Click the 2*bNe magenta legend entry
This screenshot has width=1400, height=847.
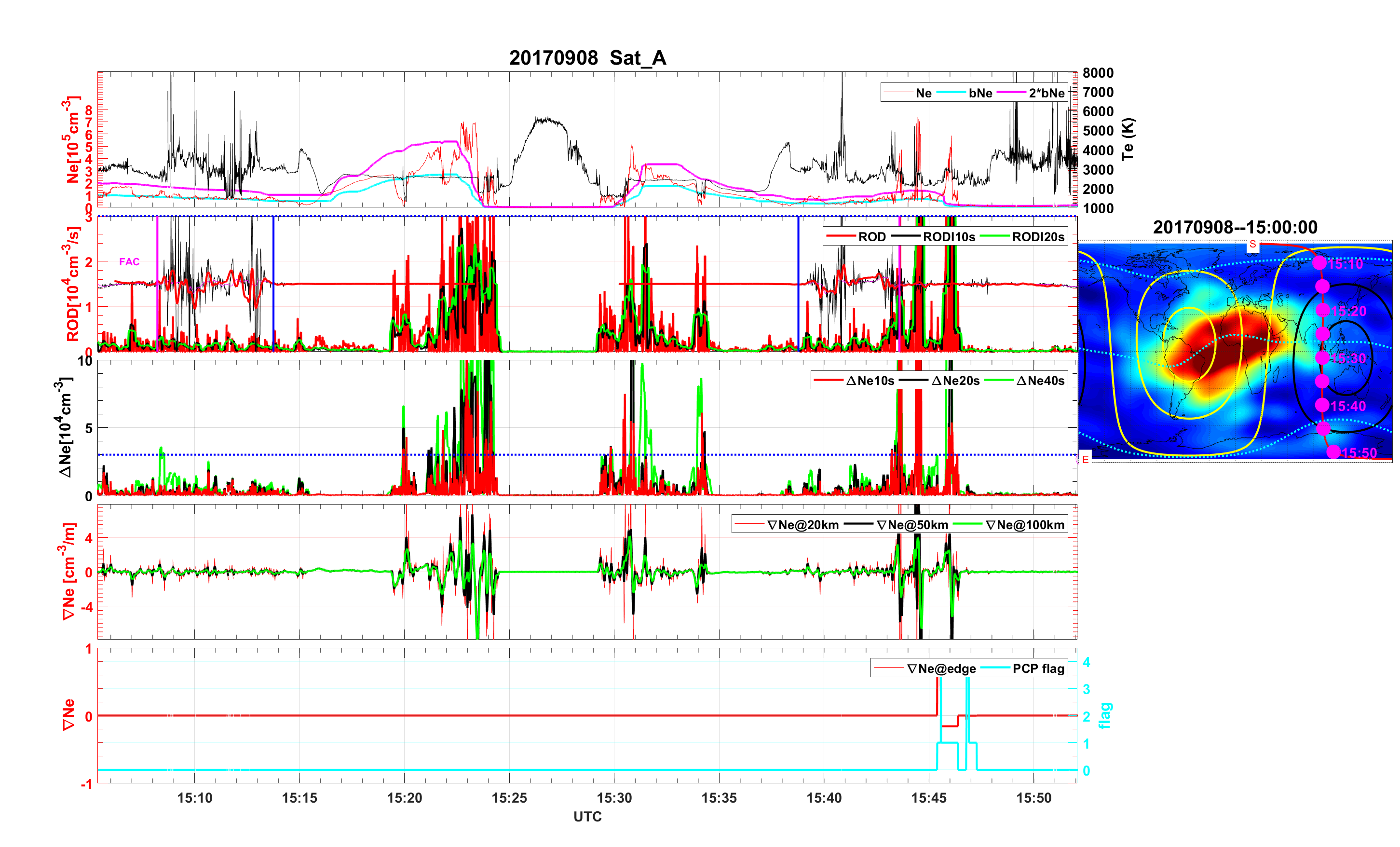tap(1046, 93)
